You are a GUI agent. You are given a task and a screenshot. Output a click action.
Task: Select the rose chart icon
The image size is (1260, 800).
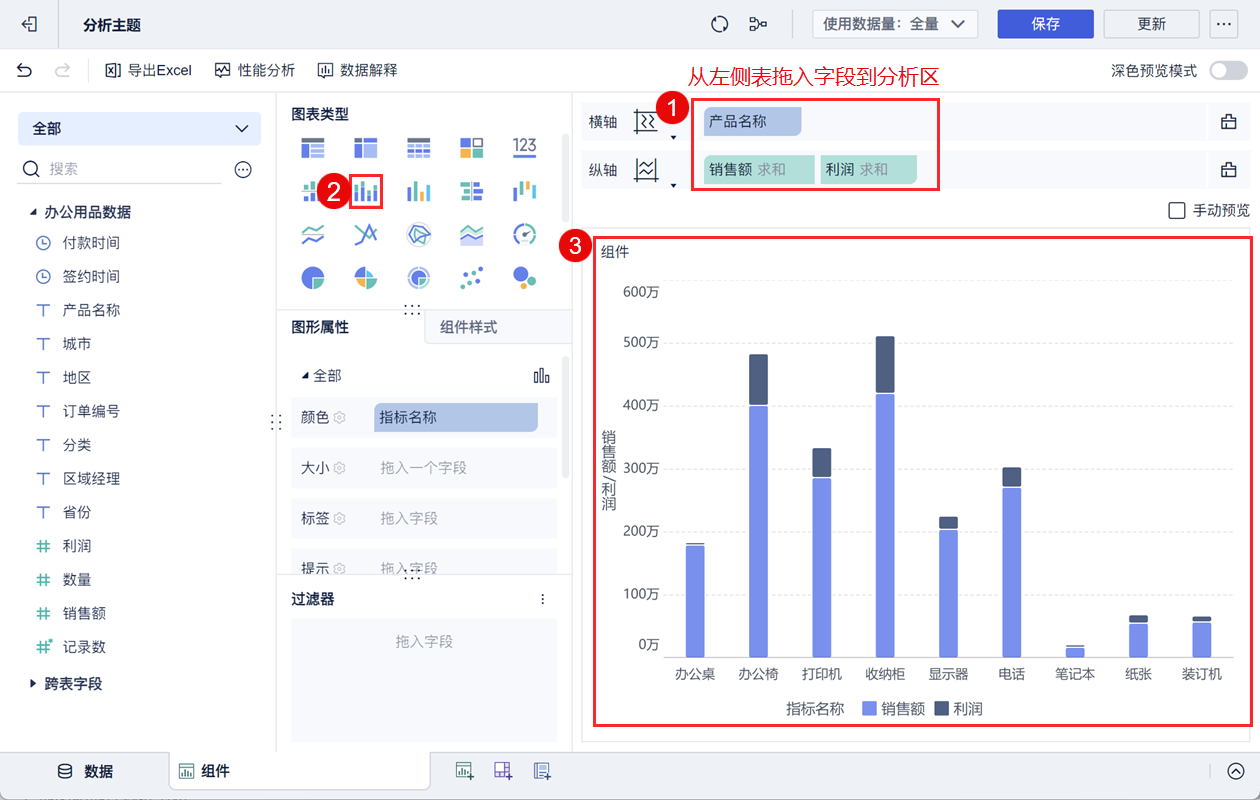pyautogui.click(x=366, y=277)
